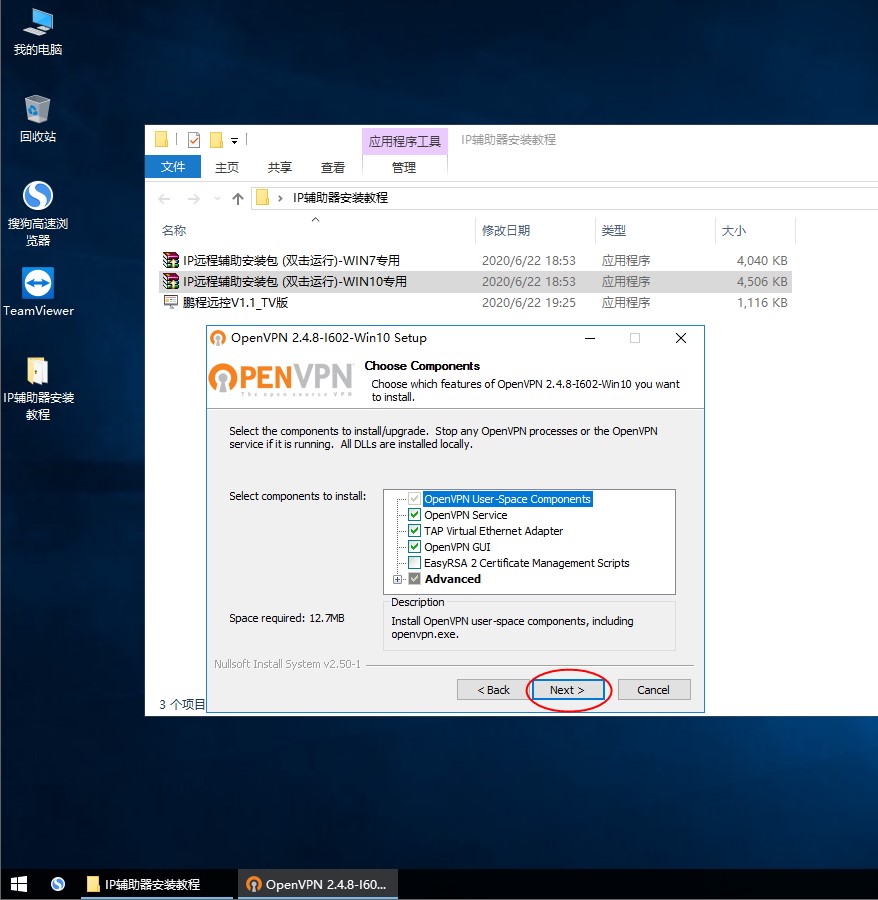Launch TeamViewer desktop shortcut

coord(38,292)
